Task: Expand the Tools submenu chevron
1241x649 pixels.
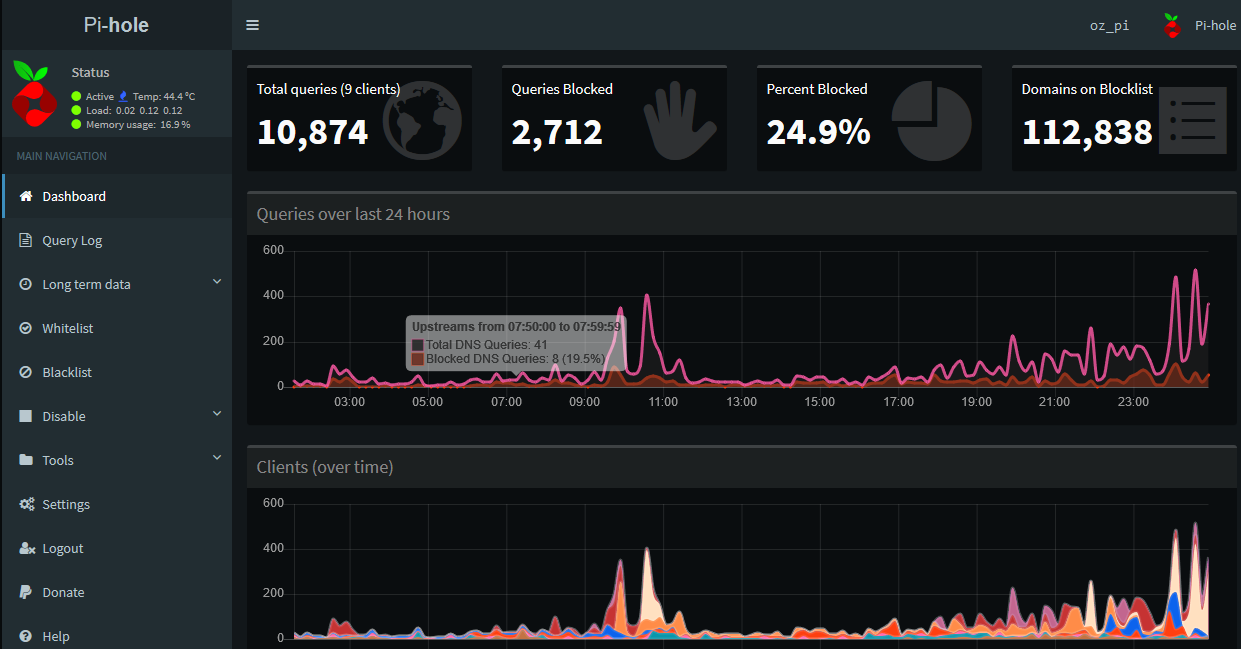Action: click(x=217, y=459)
